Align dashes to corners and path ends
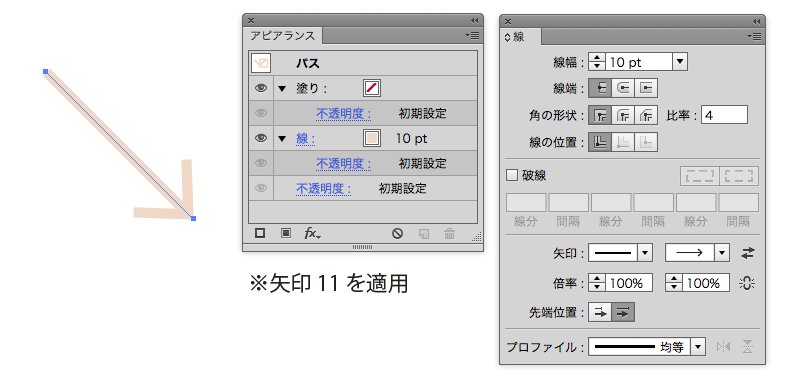This screenshot has width=801, height=386. [739, 176]
